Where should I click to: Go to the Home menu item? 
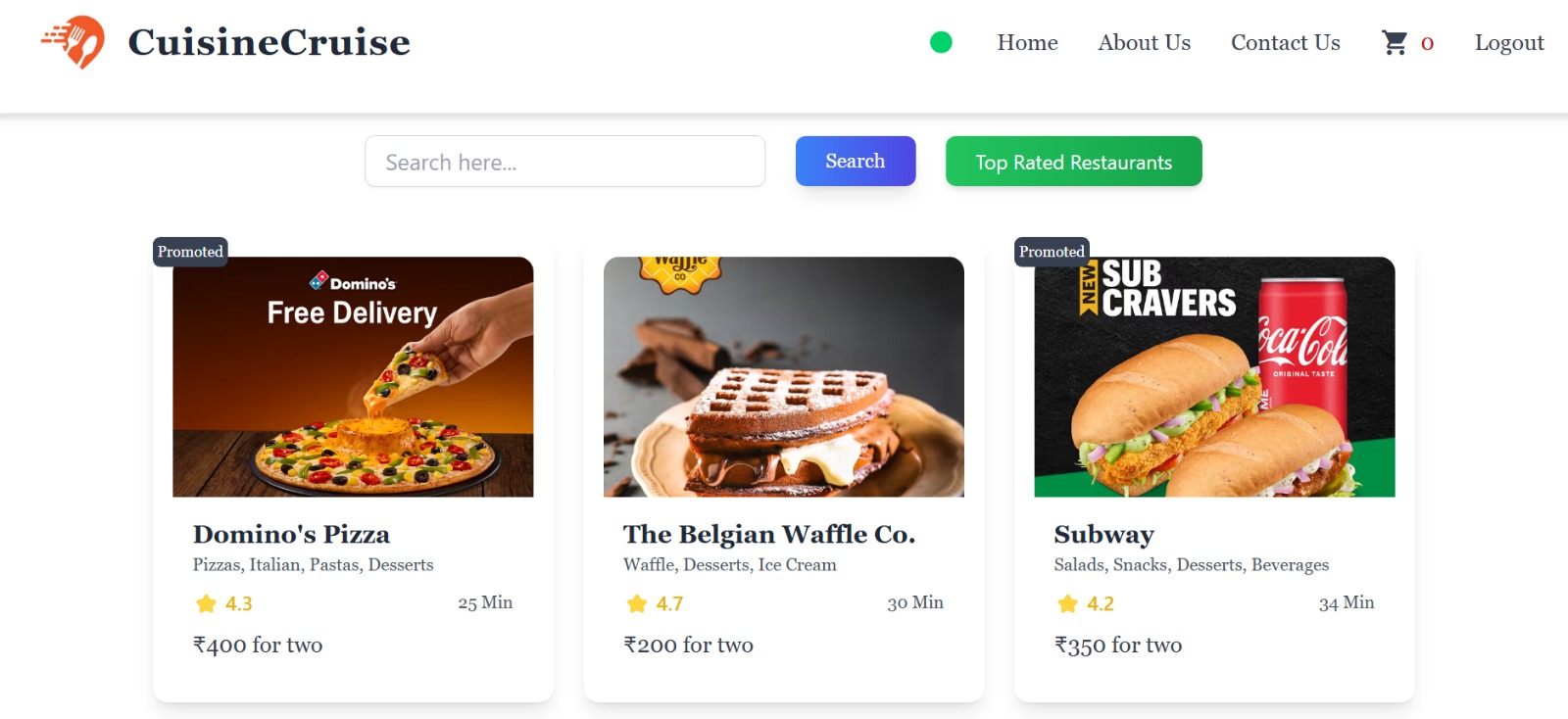(1027, 43)
